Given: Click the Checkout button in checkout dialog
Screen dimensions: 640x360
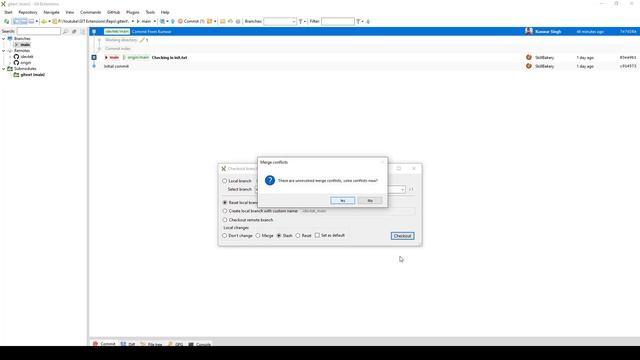Looking at the screenshot, I should pos(402,236).
